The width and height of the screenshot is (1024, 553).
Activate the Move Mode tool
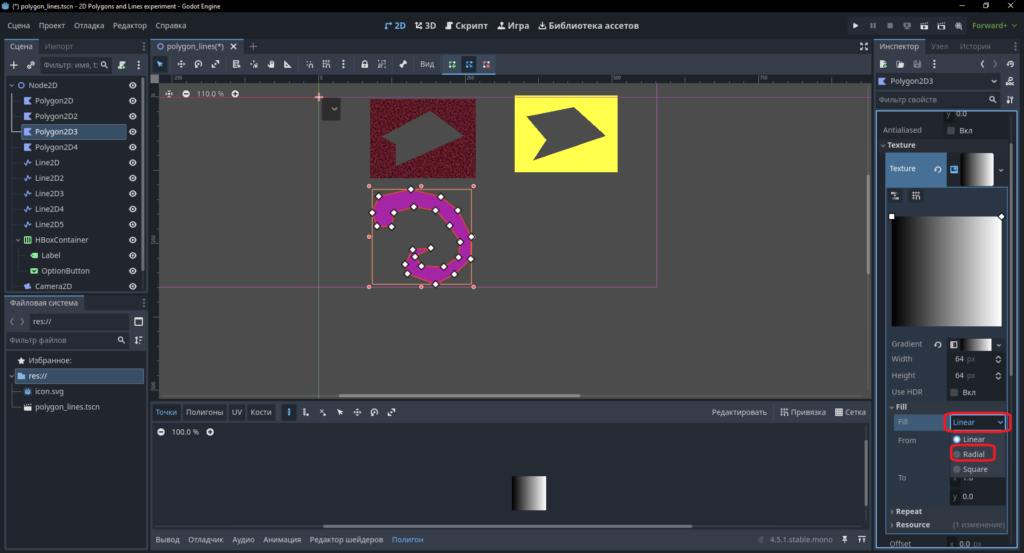click(181, 64)
